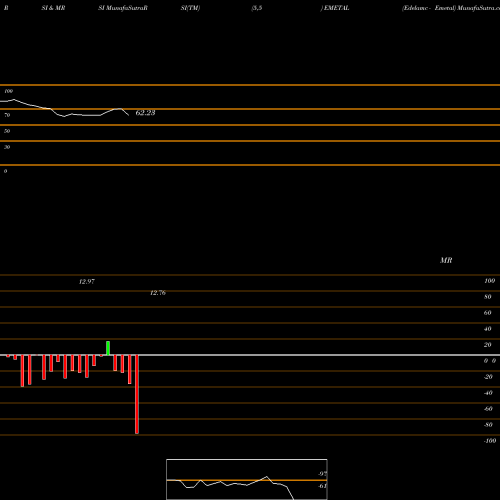
Task: Select the 80 label on MR axis
Action: click(x=488, y=297)
